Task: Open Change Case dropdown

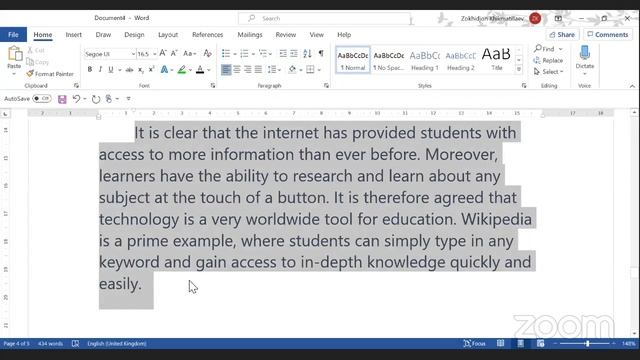Action: [189, 53]
